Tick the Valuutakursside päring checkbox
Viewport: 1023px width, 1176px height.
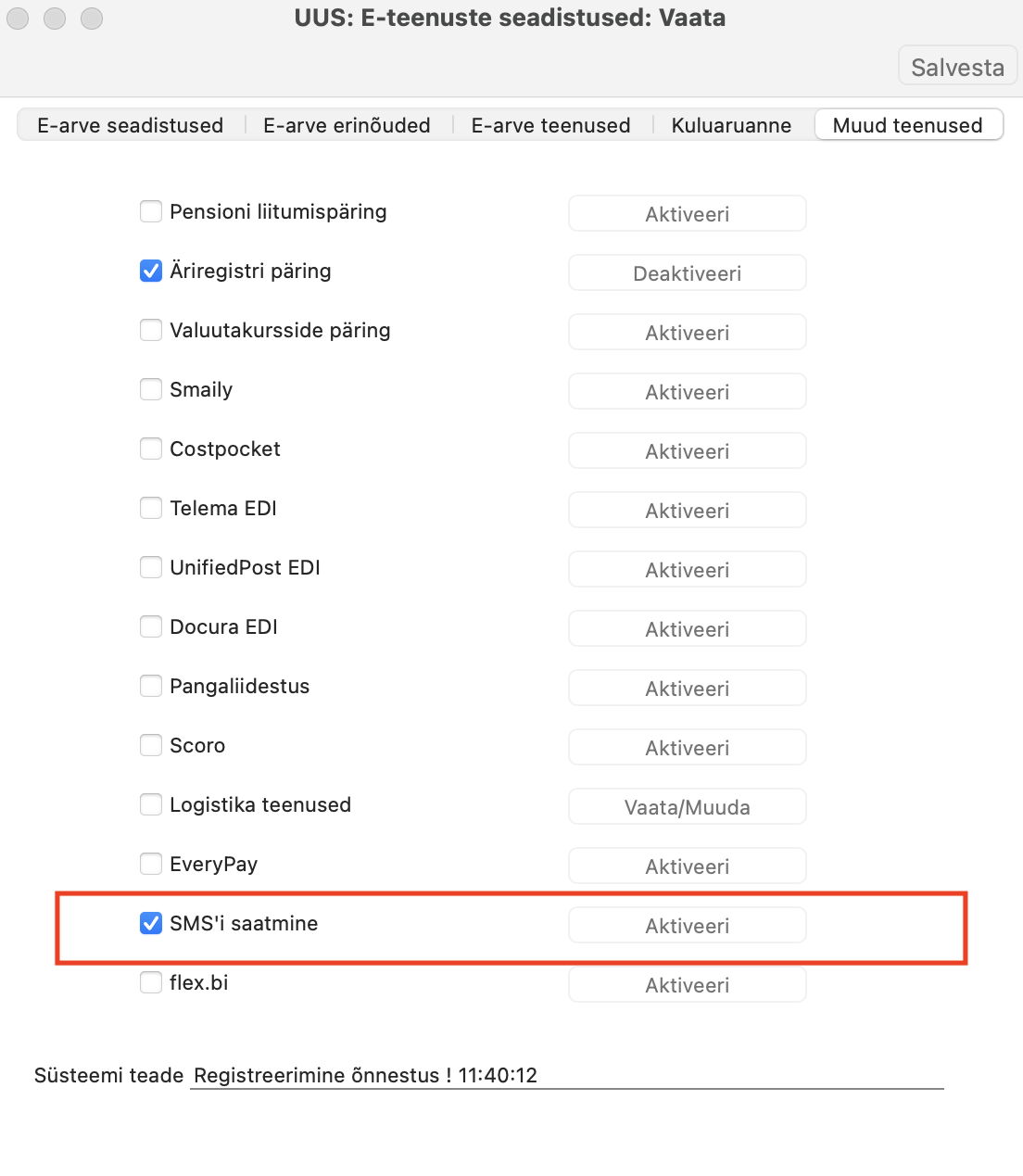pyautogui.click(x=151, y=330)
